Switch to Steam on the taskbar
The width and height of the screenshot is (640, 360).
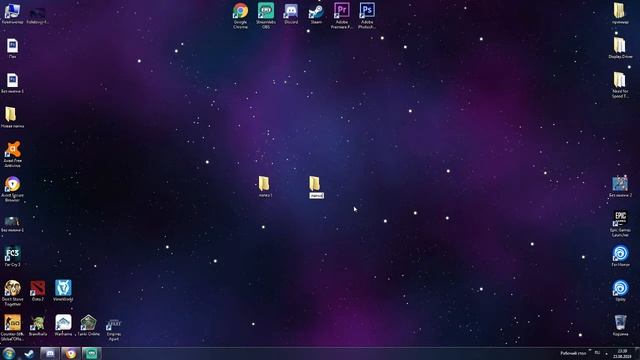(29, 353)
